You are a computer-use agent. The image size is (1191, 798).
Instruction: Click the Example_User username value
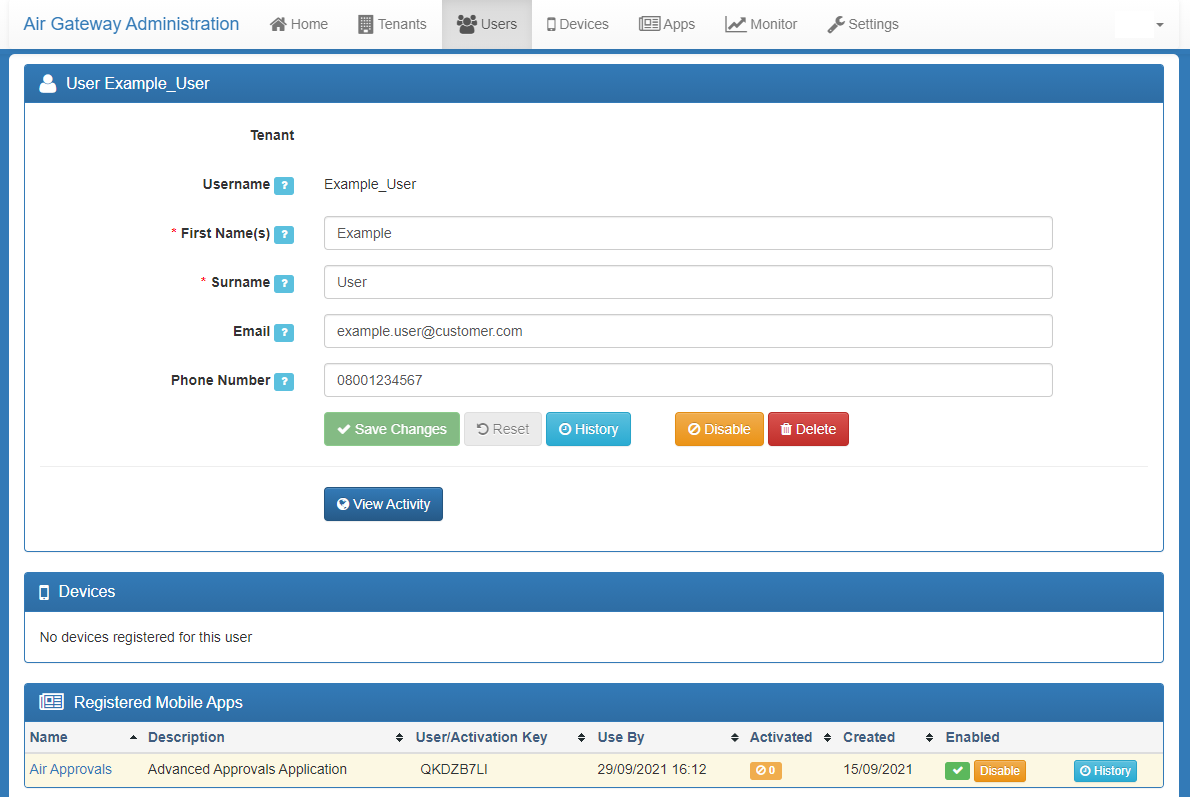[370, 185]
